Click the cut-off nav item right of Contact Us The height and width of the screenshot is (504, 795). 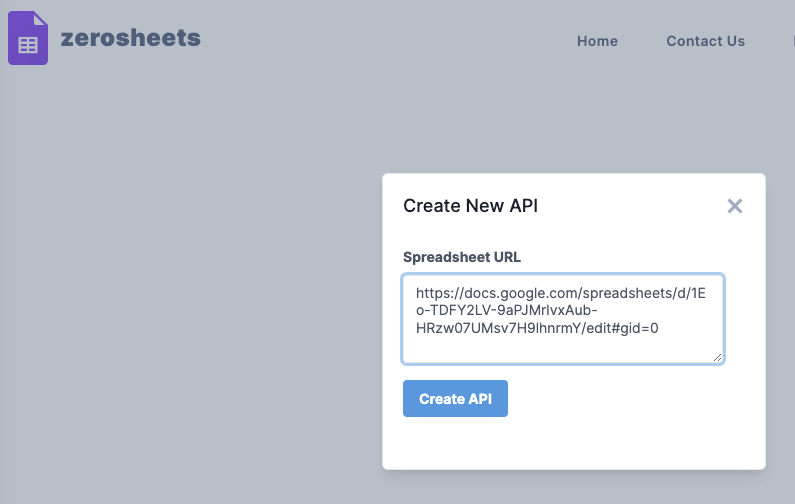click(791, 41)
